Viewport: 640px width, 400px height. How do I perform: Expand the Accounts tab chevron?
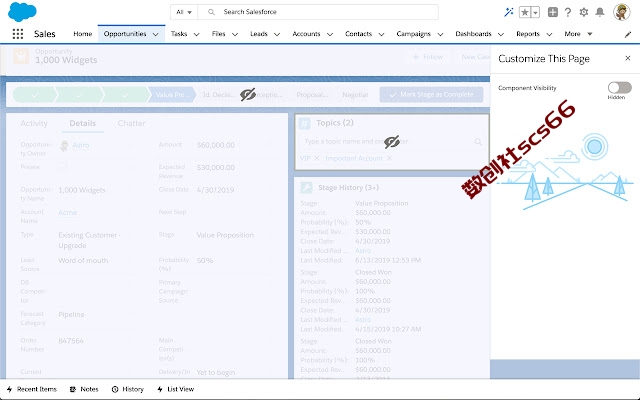[330, 35]
